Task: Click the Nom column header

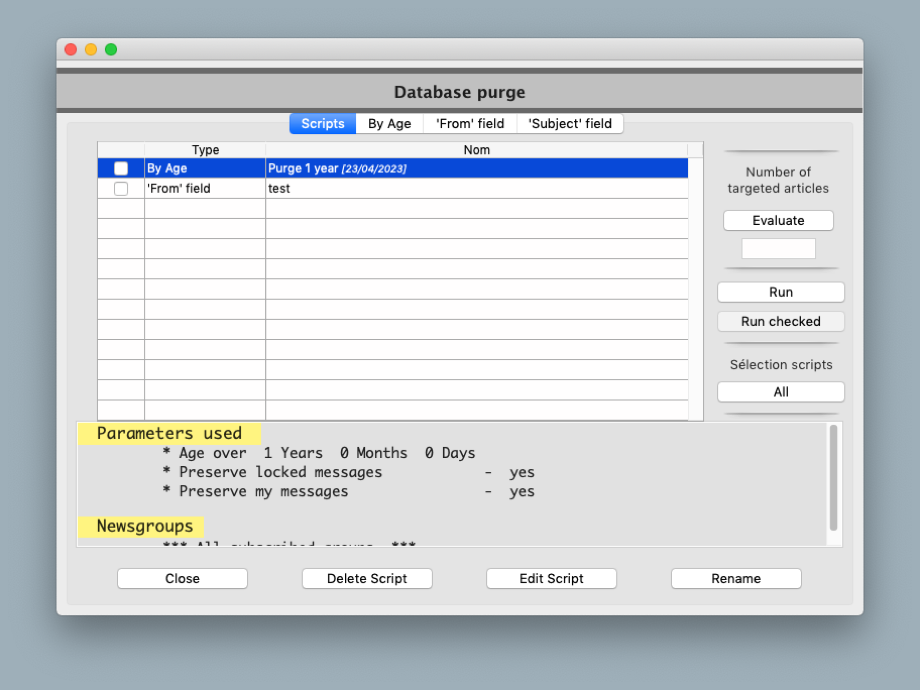Action: pyautogui.click(x=476, y=150)
